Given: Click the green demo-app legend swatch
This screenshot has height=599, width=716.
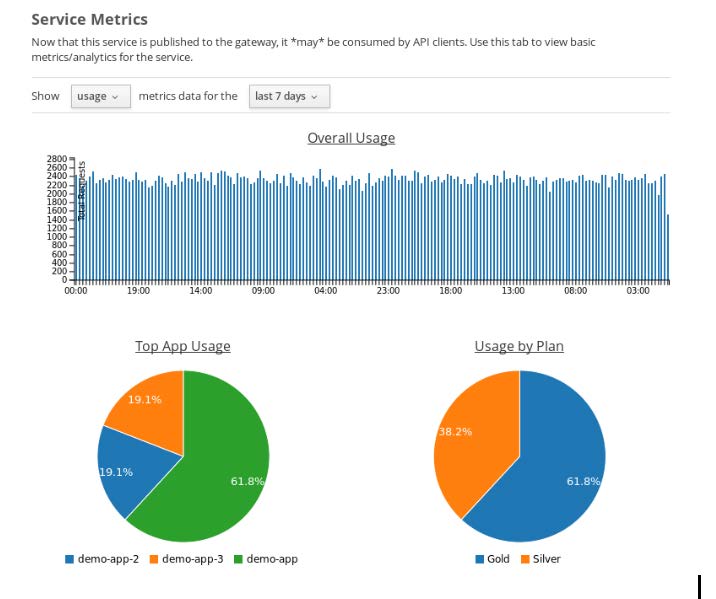Looking at the screenshot, I should point(238,559).
